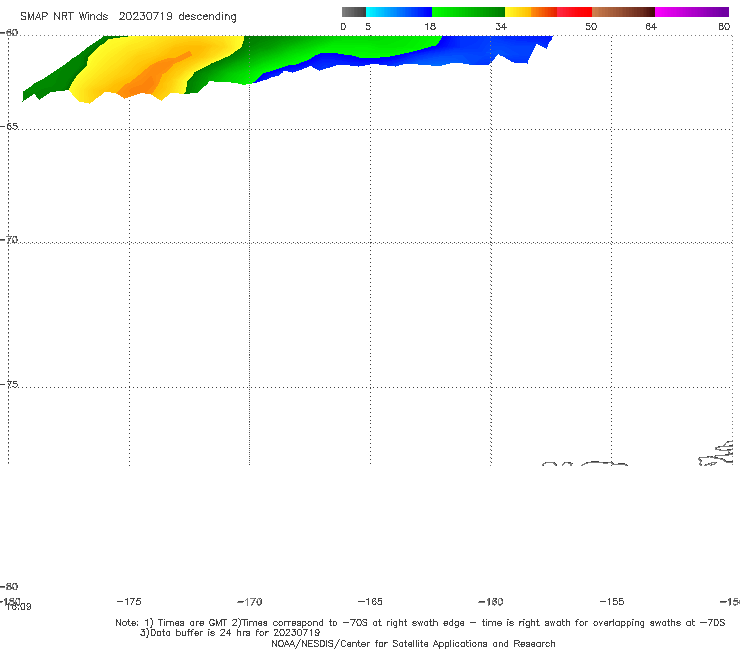Click the longitude label "-165"

(x=370, y=601)
